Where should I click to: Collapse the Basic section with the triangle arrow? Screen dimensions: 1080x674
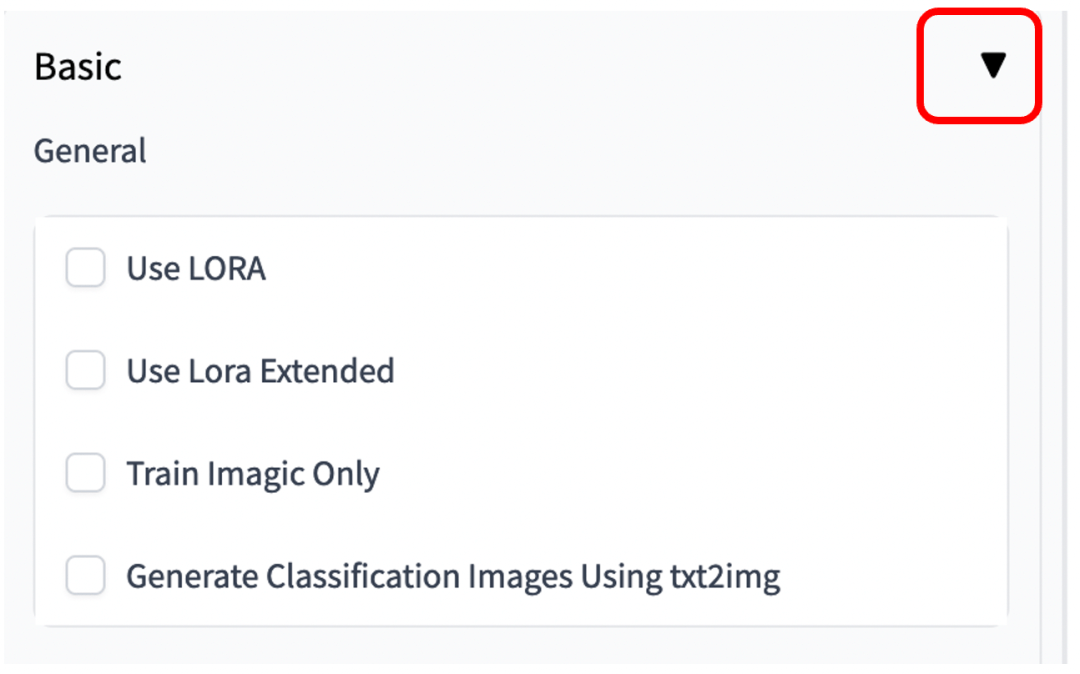point(992,66)
